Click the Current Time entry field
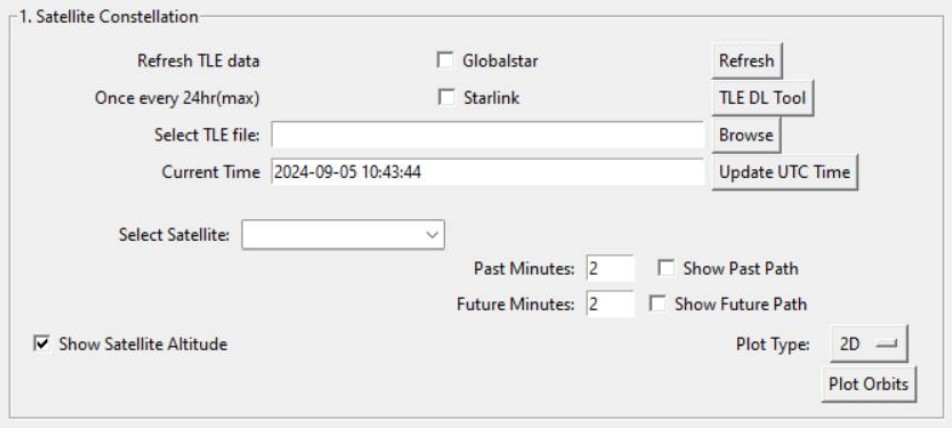 [x=487, y=172]
